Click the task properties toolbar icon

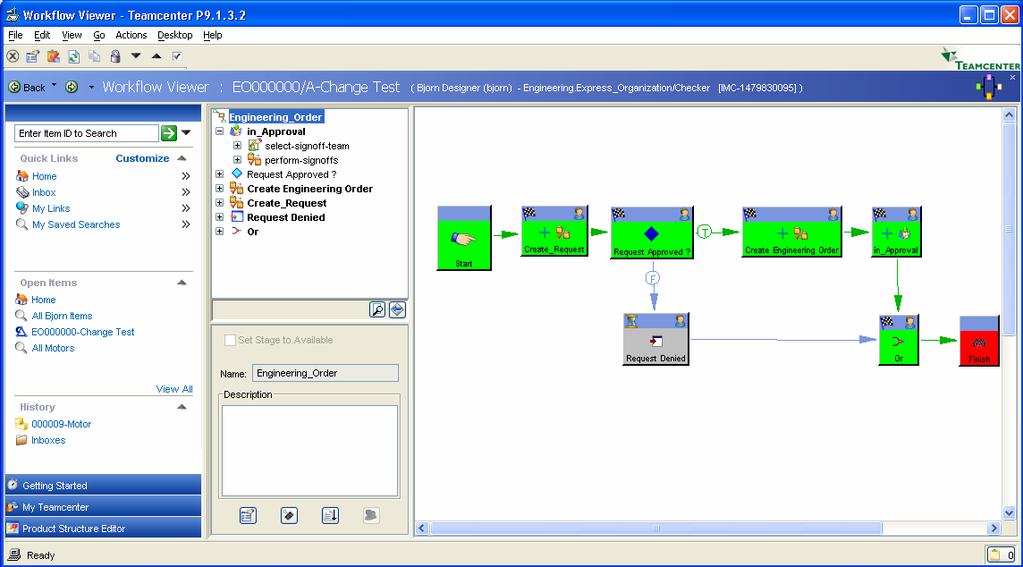click(x=33, y=57)
